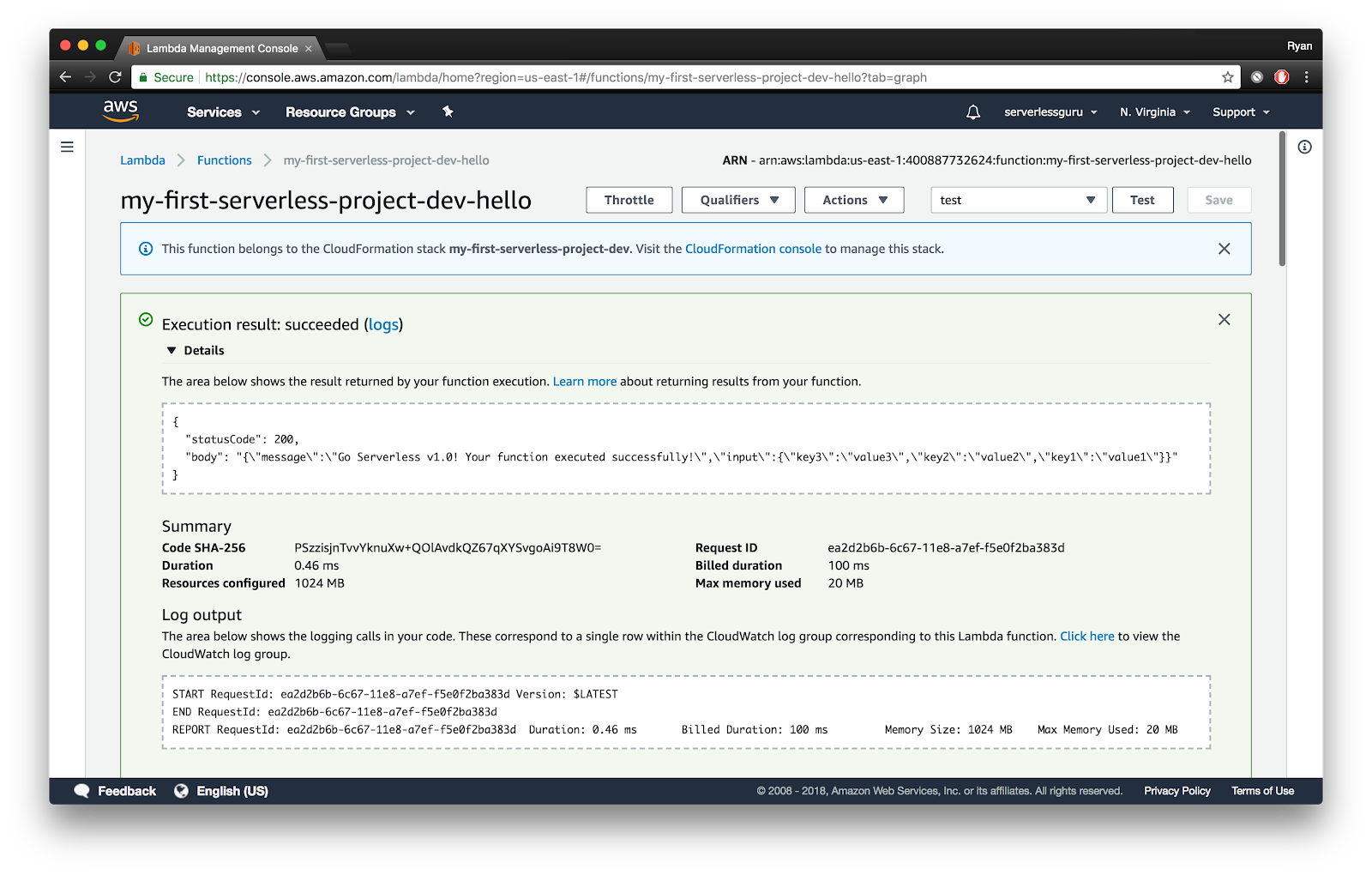Open the Qualifiers dropdown
The image size is (1372, 875).
pyautogui.click(x=737, y=200)
